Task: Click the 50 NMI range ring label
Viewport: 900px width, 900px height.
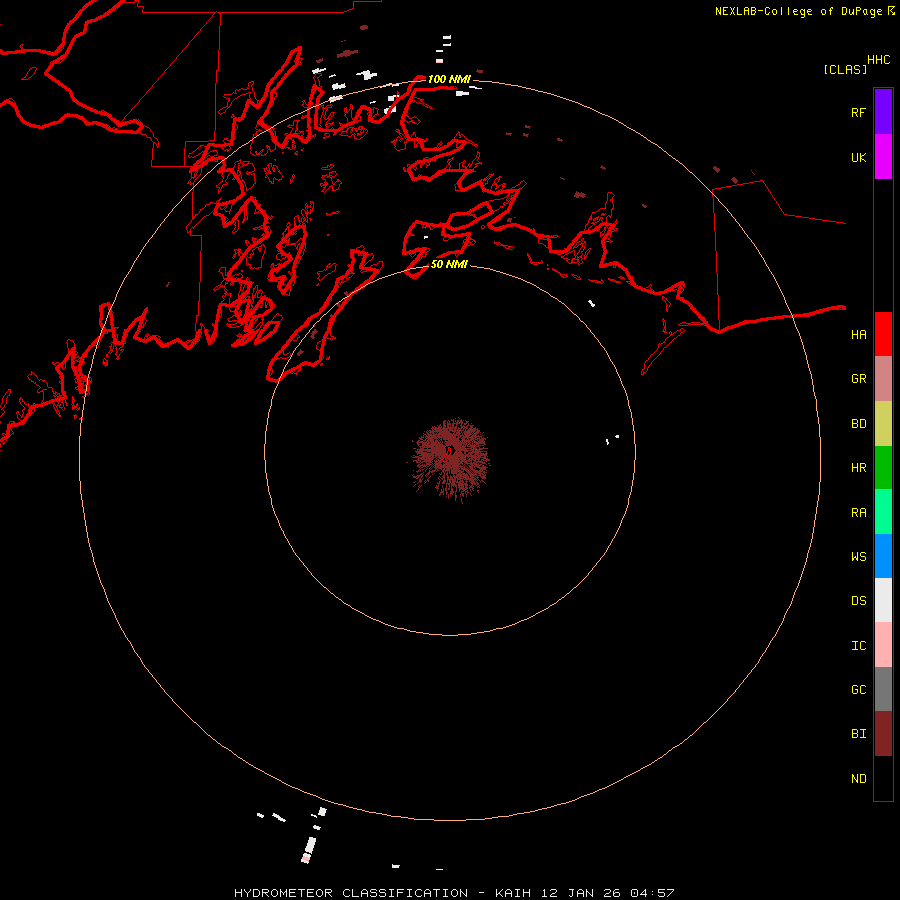Action: coord(449,264)
